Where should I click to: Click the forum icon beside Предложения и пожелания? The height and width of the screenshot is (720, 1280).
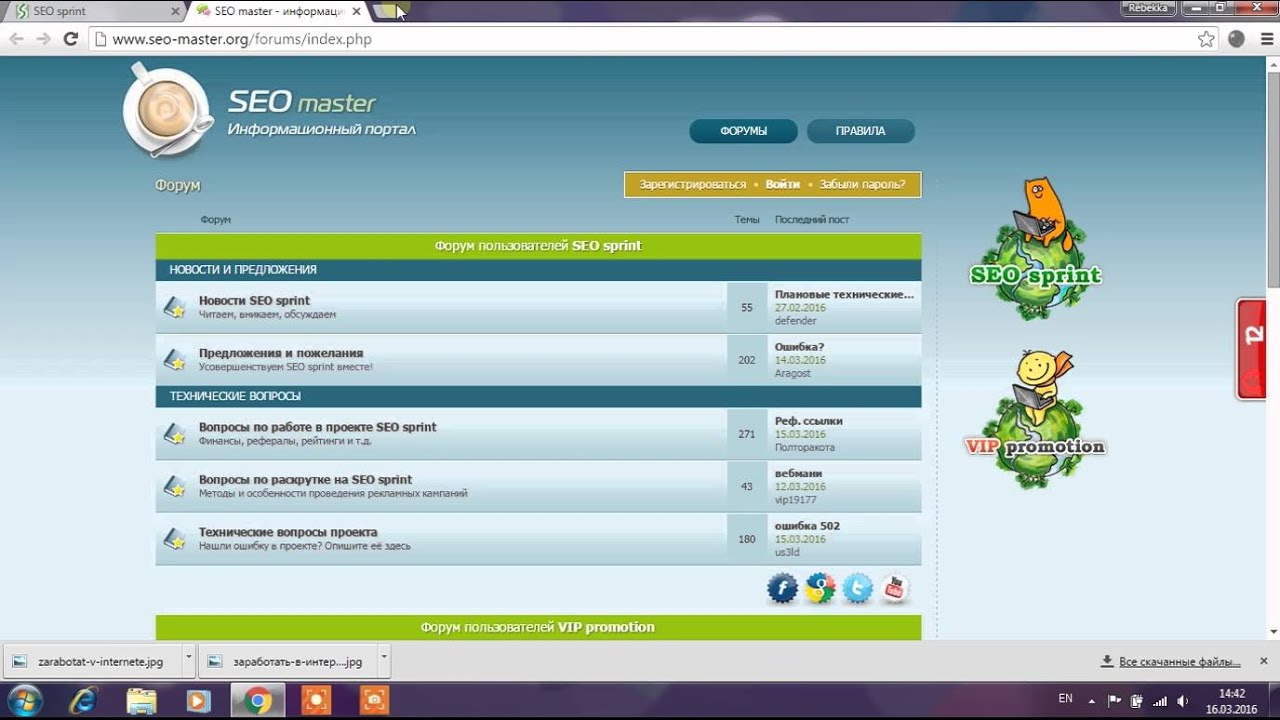[x=175, y=360]
